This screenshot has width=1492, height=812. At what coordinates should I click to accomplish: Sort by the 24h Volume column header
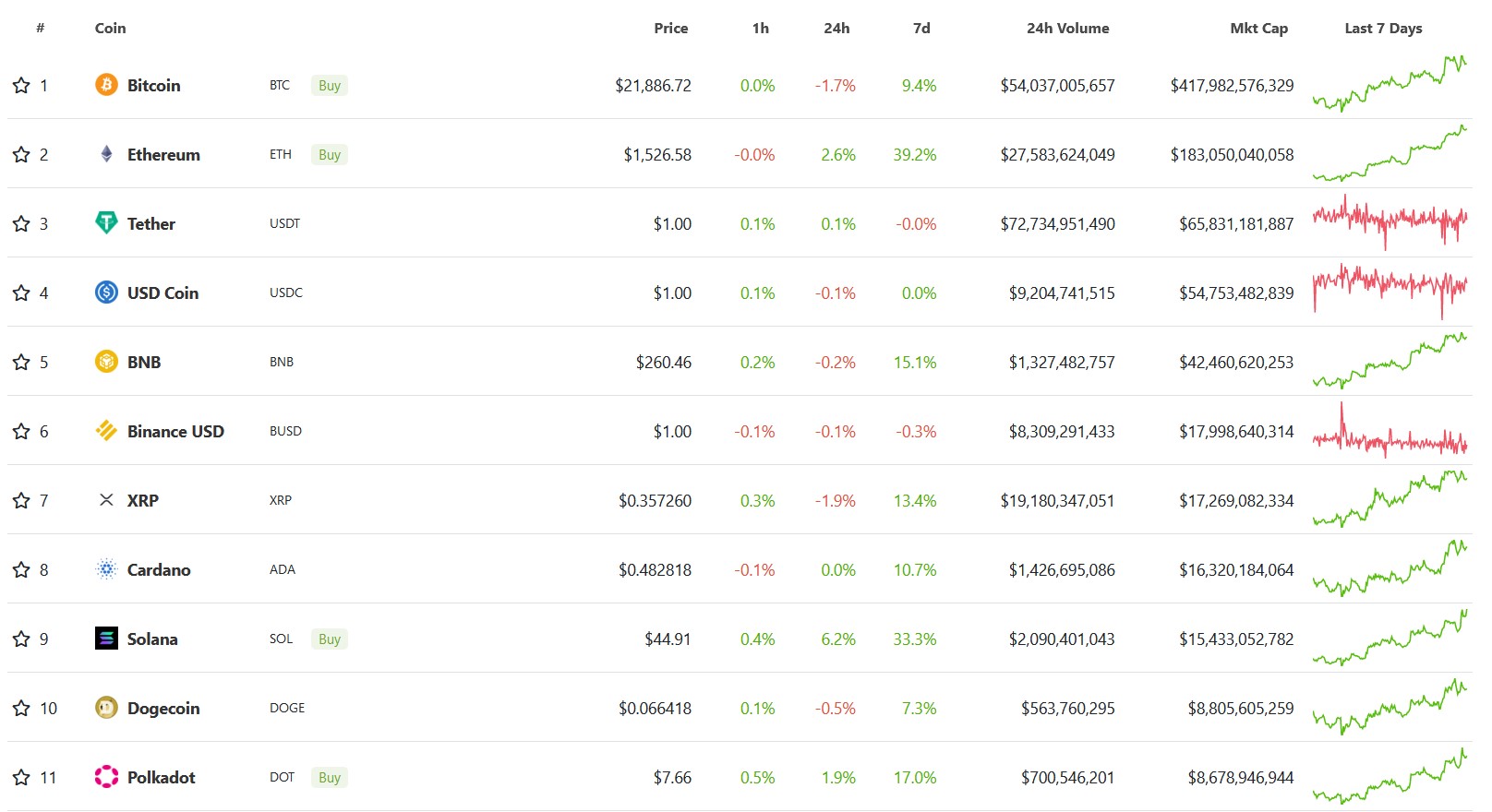(1067, 28)
